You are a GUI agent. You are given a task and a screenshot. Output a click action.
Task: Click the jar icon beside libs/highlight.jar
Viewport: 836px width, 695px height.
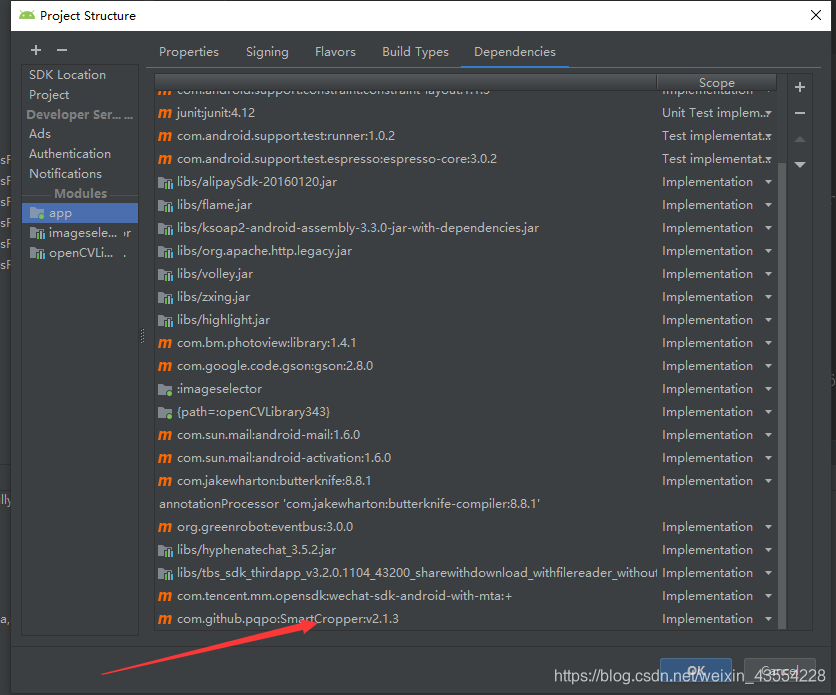tap(165, 320)
